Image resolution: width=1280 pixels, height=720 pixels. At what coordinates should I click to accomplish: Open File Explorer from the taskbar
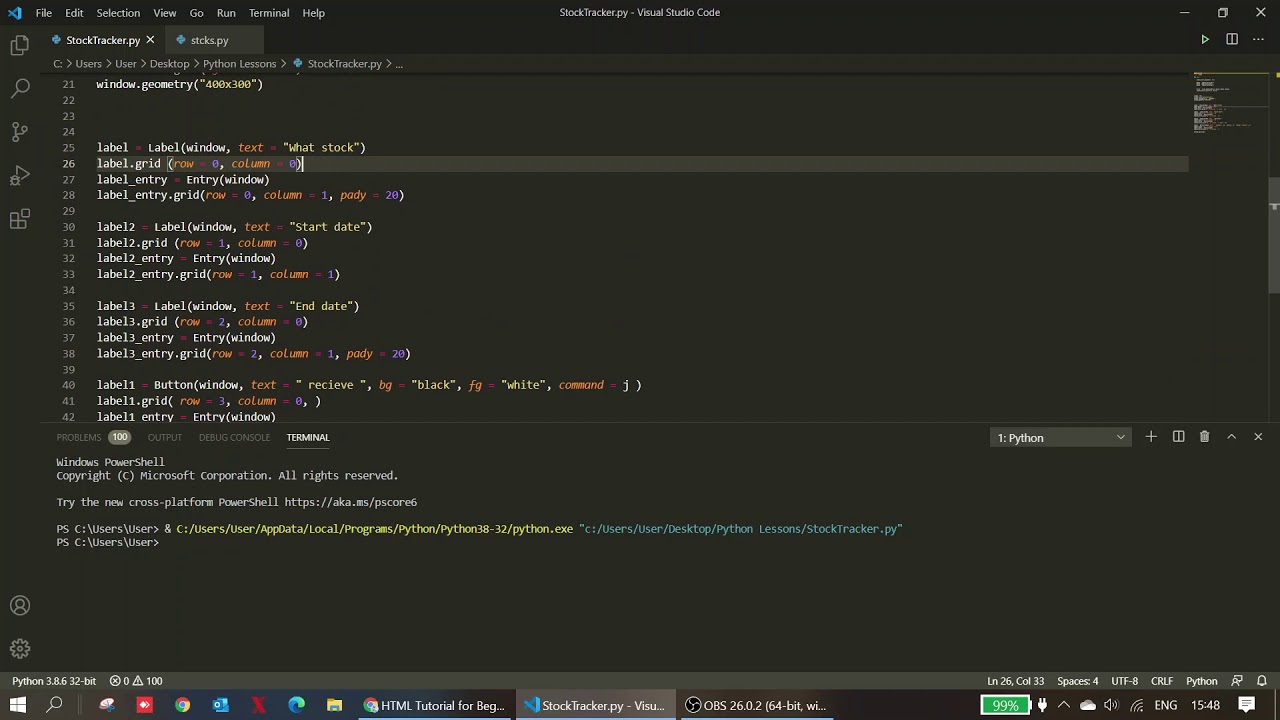point(334,705)
